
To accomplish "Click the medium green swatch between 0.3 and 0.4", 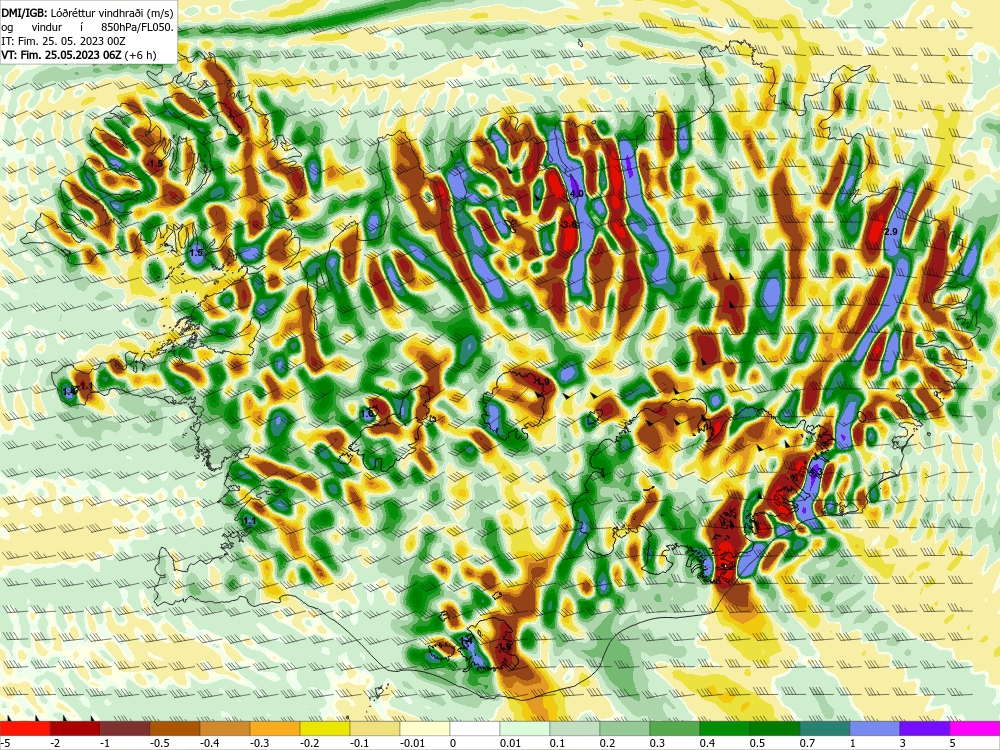I will [675, 728].
